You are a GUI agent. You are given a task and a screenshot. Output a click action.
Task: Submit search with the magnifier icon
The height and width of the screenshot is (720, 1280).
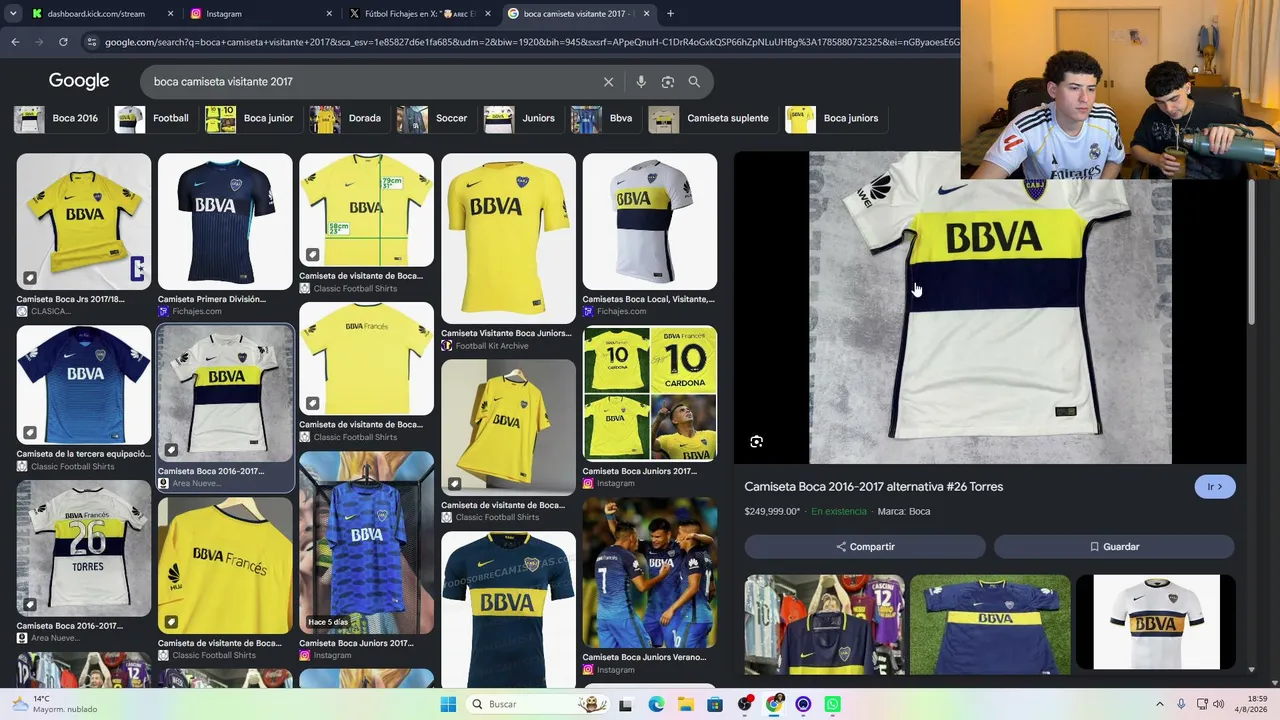tap(694, 82)
